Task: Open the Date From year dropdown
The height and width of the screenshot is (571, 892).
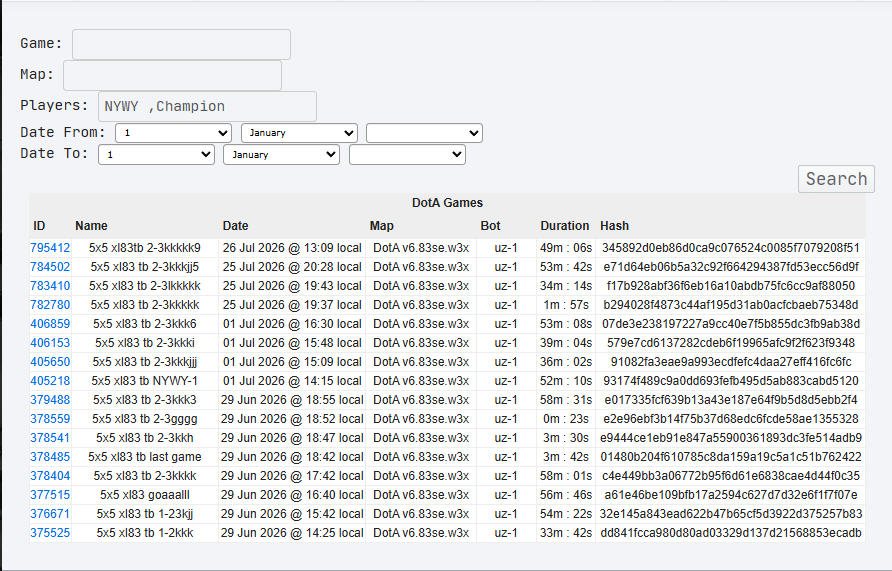Action: [424, 133]
